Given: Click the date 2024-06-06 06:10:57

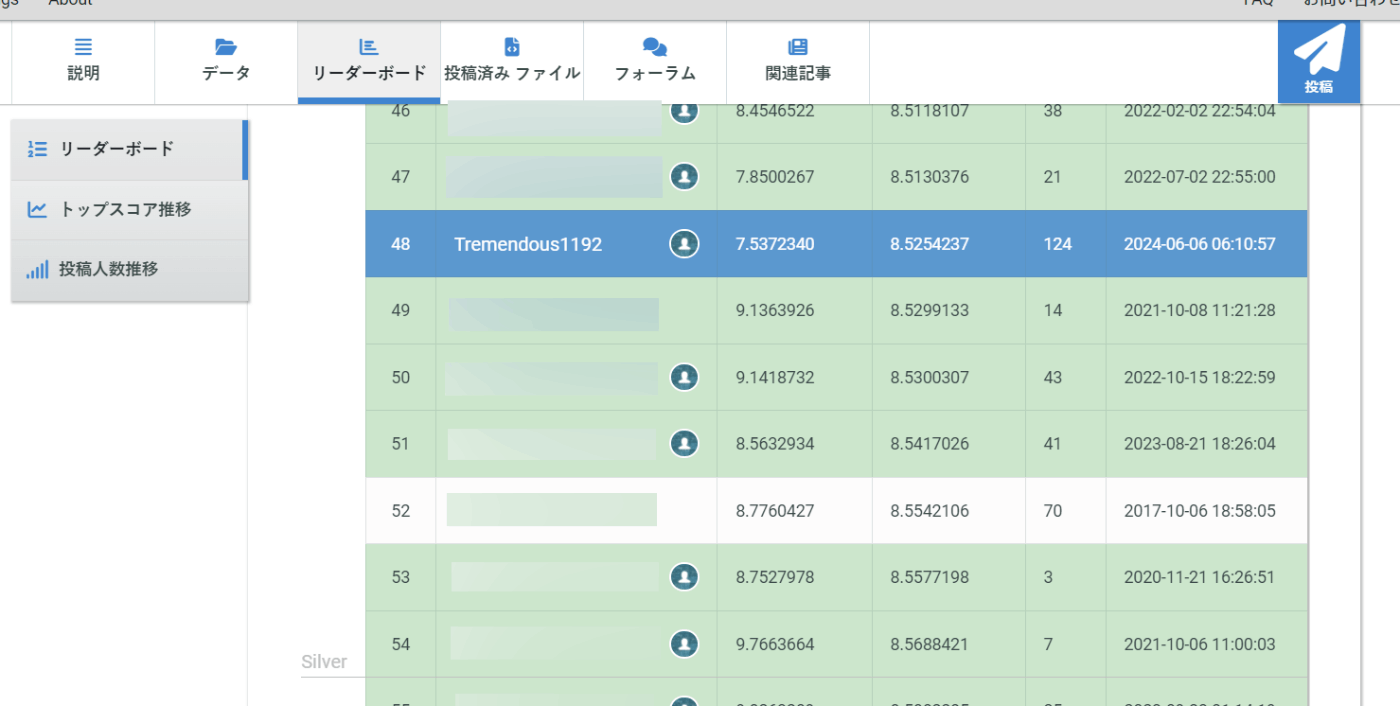Looking at the screenshot, I should point(1199,244).
